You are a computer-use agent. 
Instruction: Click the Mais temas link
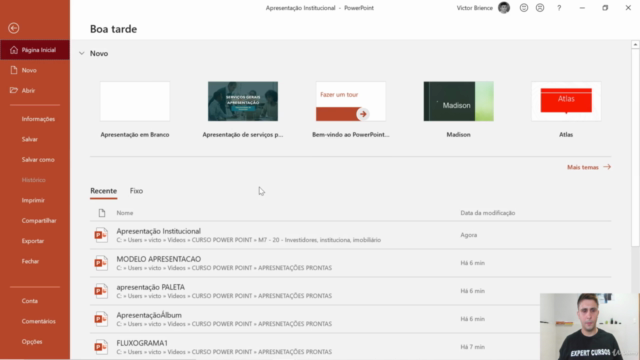coord(583,167)
